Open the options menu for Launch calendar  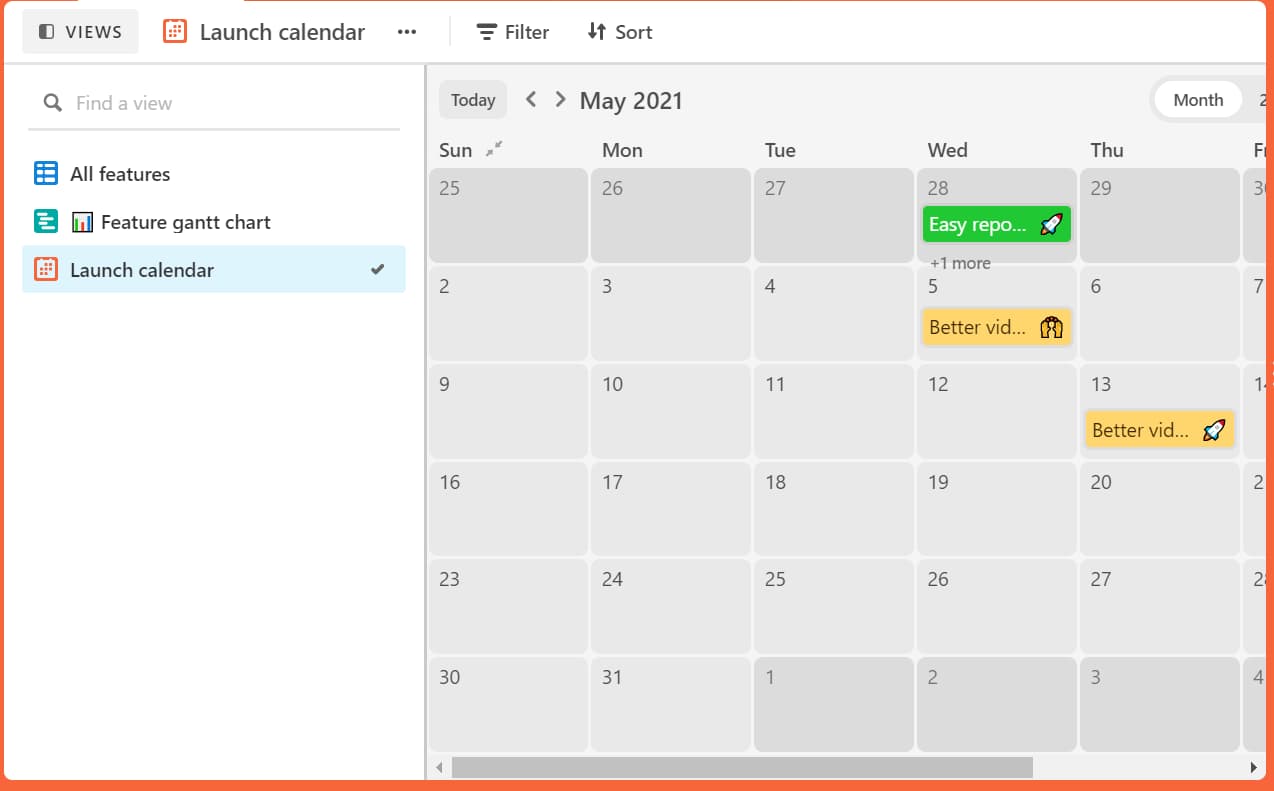coord(406,31)
